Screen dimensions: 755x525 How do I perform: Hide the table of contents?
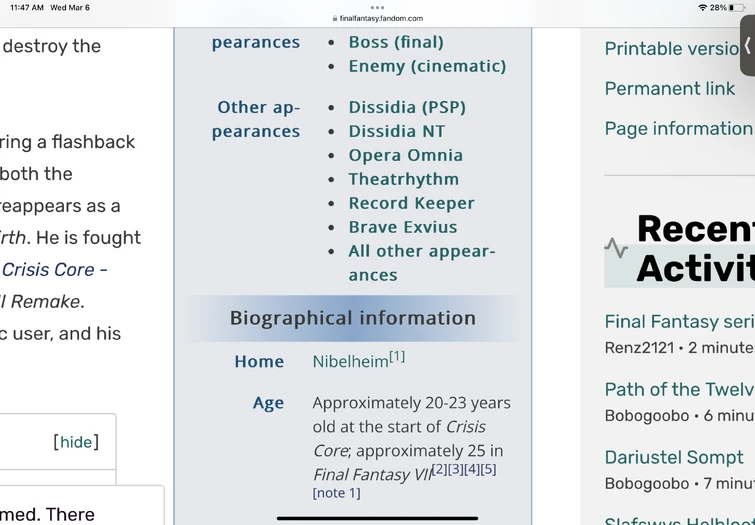pyautogui.click(x=76, y=442)
